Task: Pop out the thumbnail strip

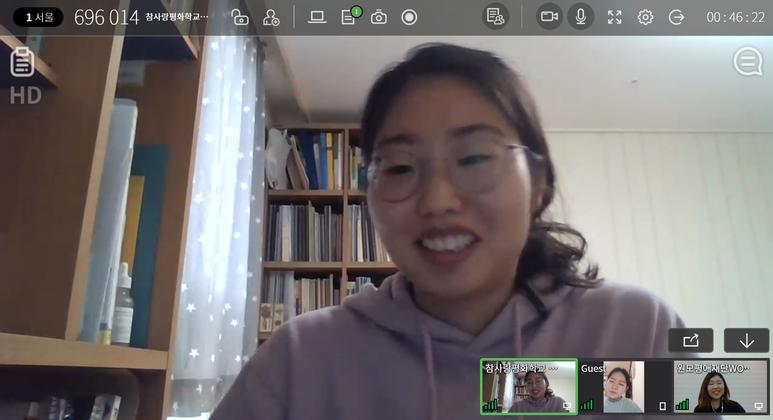Action: pyautogui.click(x=691, y=341)
